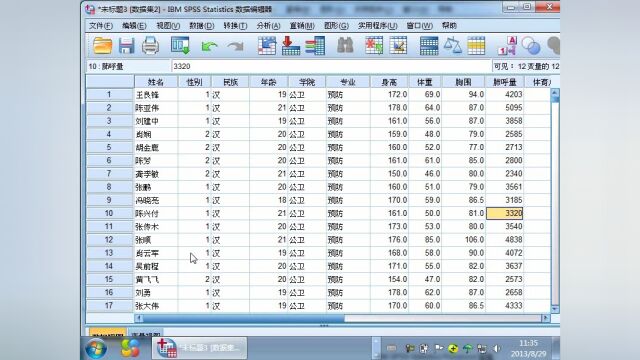Click the horizontal scrollbar thumb
This screenshot has width=640, height=360.
click(244, 318)
